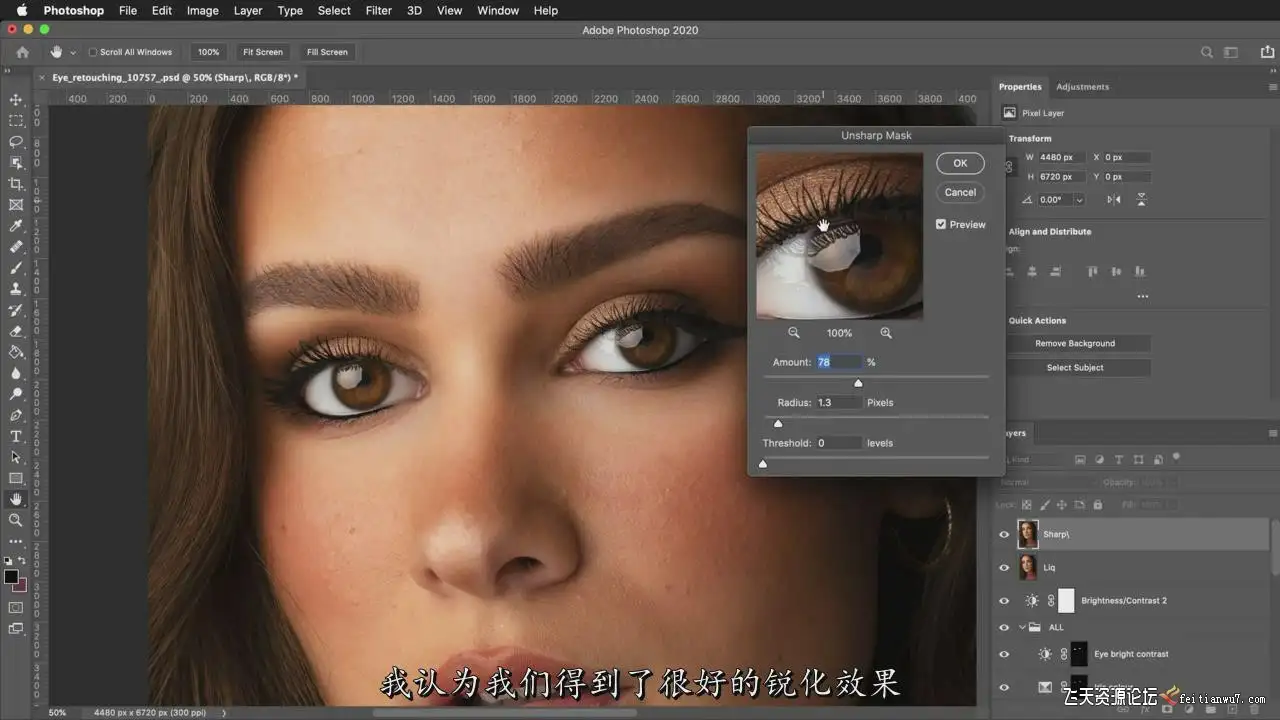Click the Amount slider handle
Screen dimensions: 1280x720
point(858,383)
